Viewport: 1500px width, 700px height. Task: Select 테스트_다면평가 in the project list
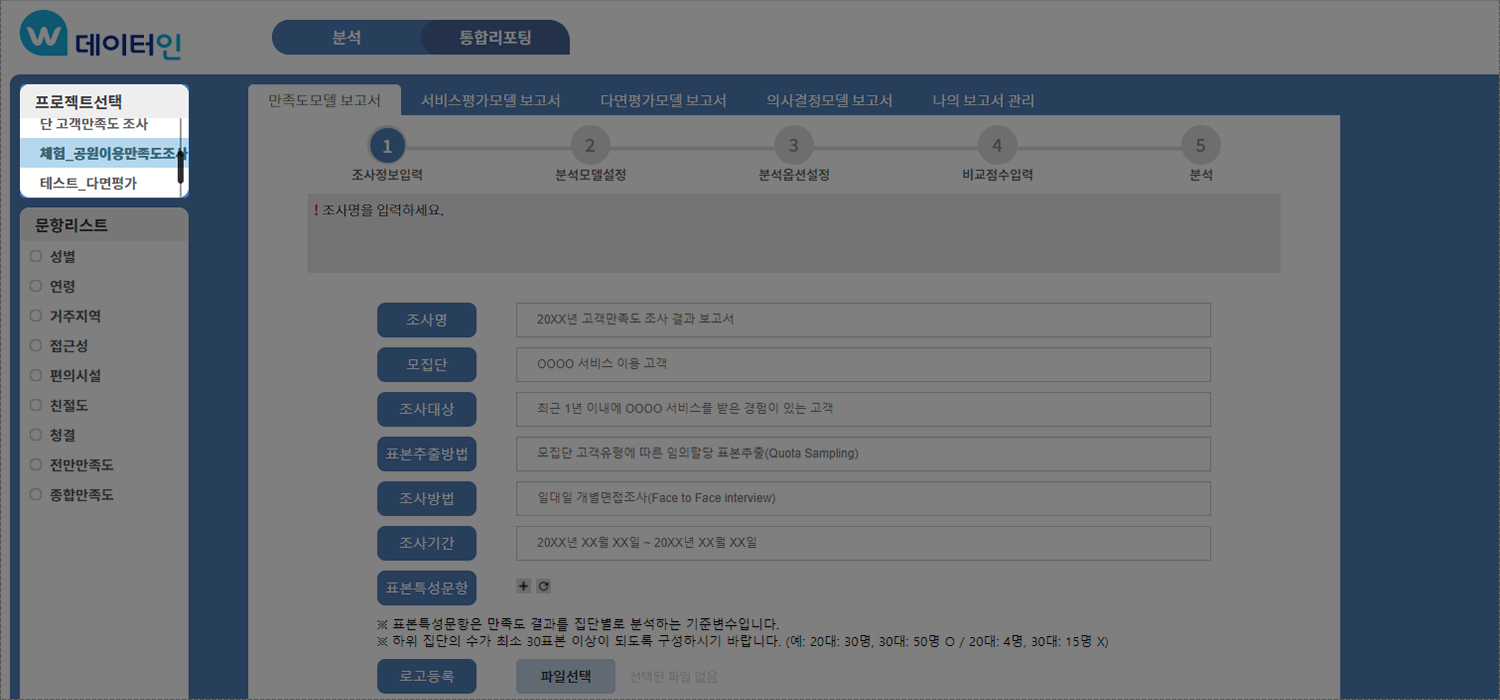point(88,183)
